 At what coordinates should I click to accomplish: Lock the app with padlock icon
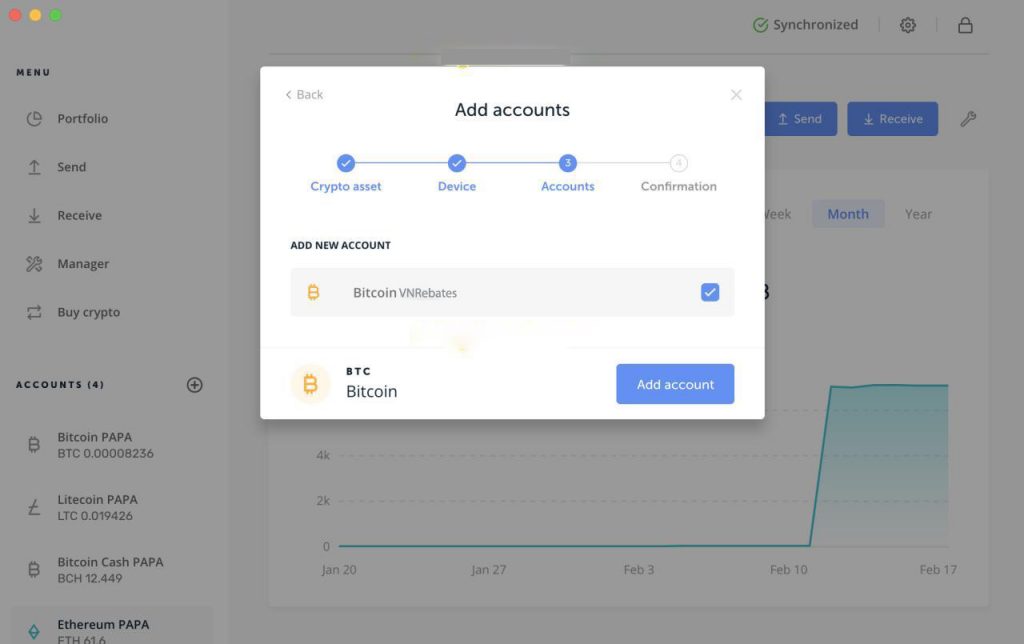[965, 25]
